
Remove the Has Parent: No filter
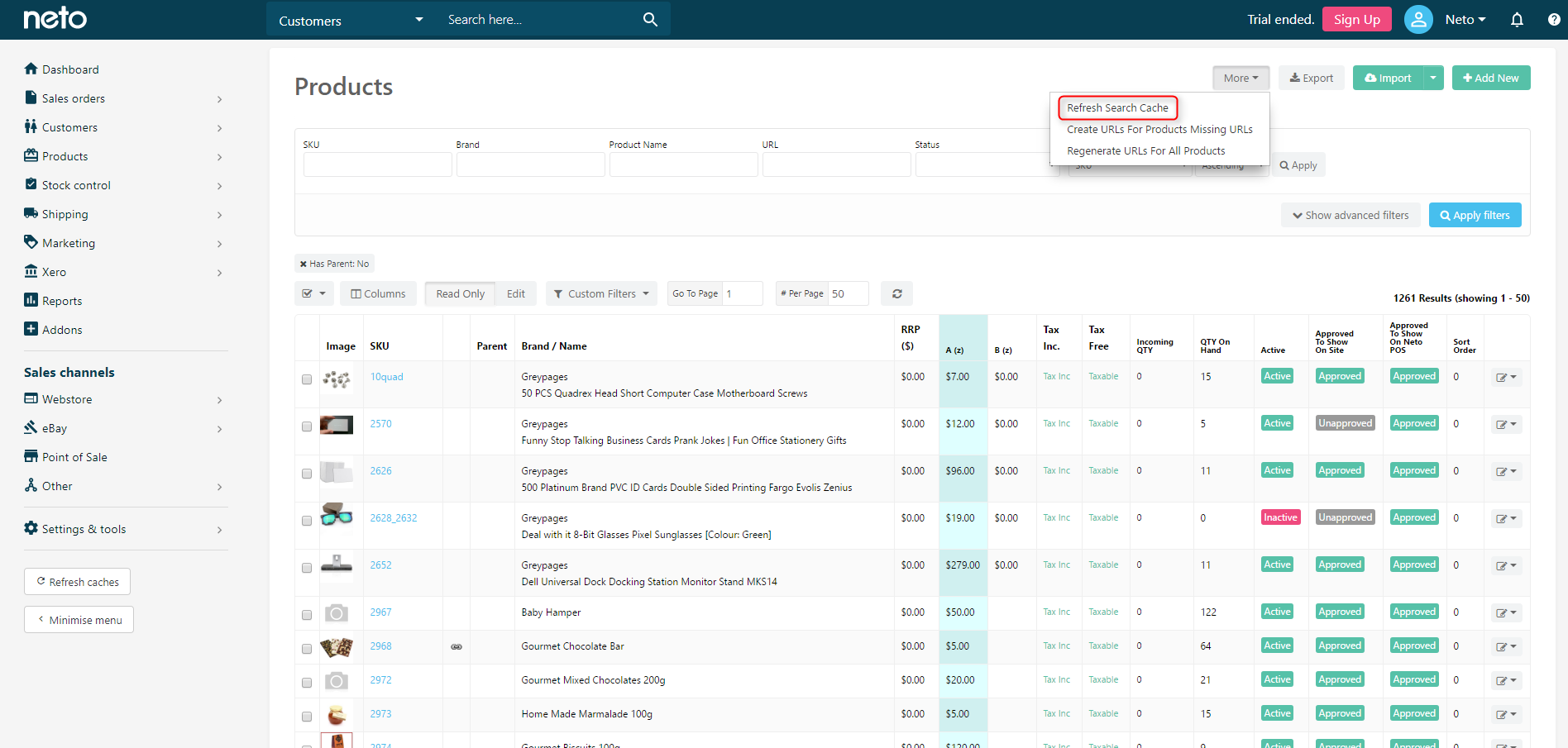[x=304, y=264]
